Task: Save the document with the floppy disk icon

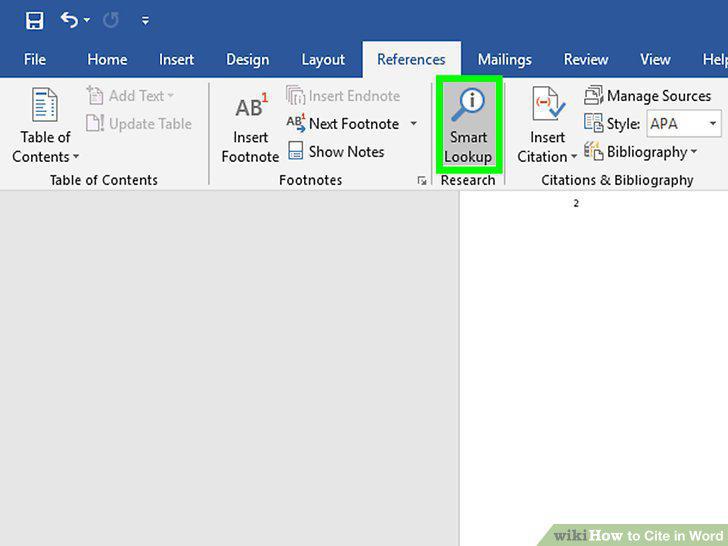Action: [x=34, y=20]
